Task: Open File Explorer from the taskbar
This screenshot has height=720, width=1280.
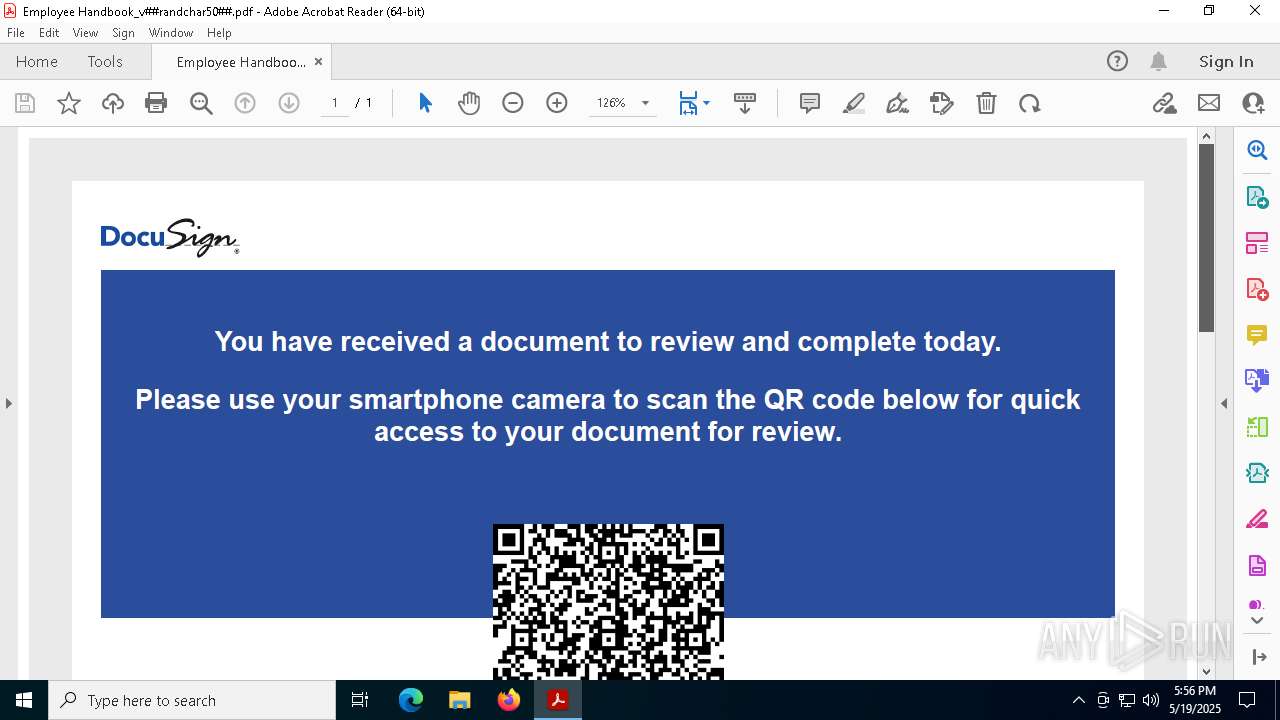Action: 460,700
